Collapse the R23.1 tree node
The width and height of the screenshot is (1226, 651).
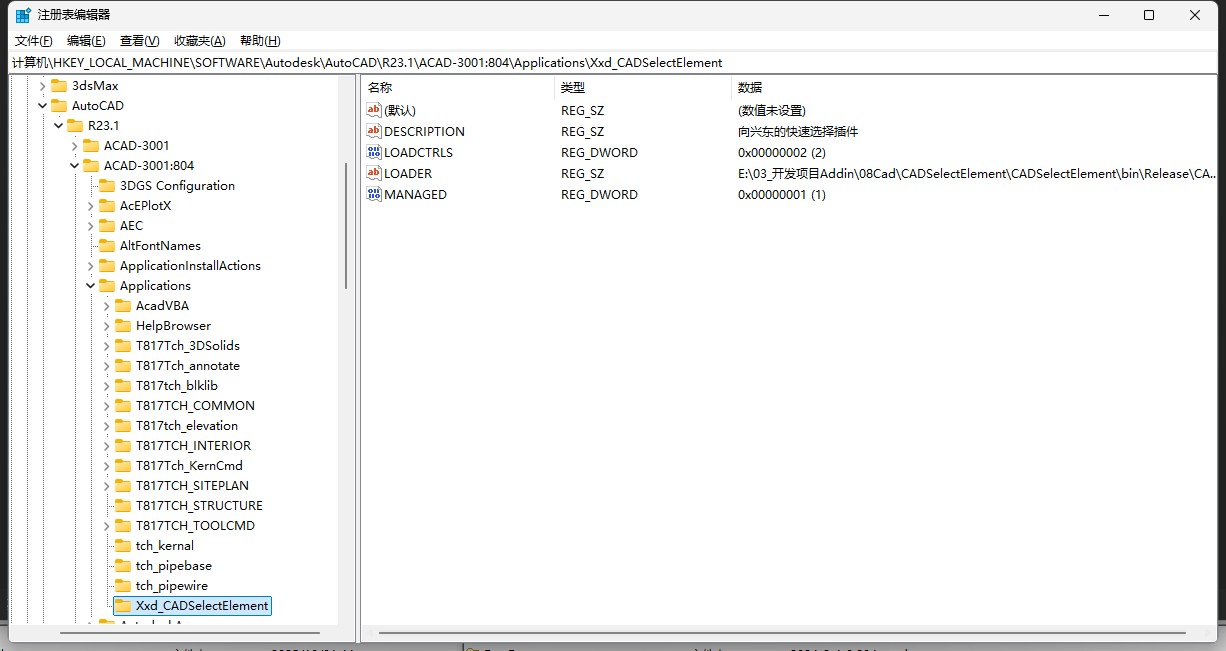tap(59, 126)
